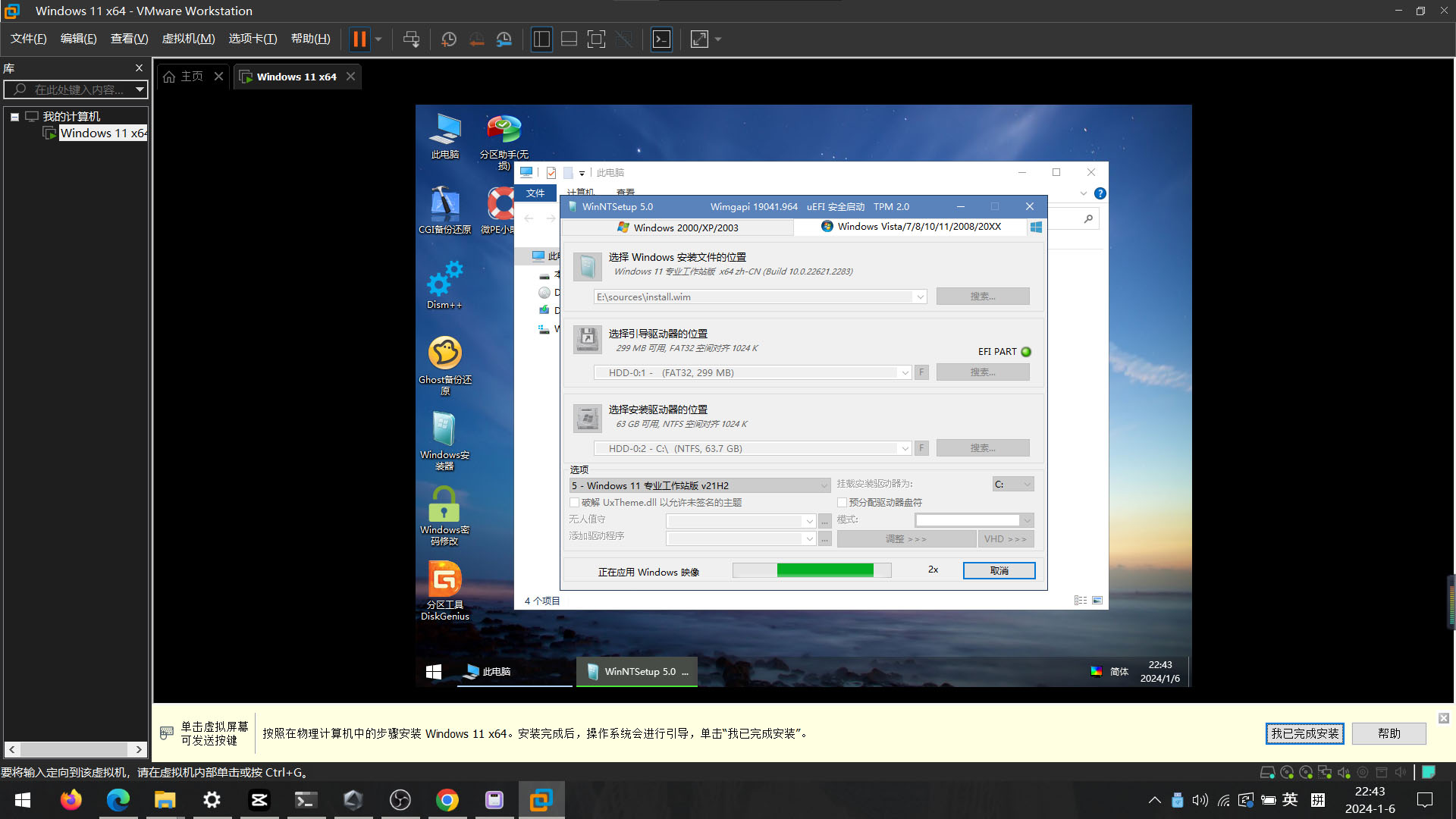Open the Windows 11 专业工作站版 edition dropdown
The height and width of the screenshot is (819, 1456).
point(700,485)
